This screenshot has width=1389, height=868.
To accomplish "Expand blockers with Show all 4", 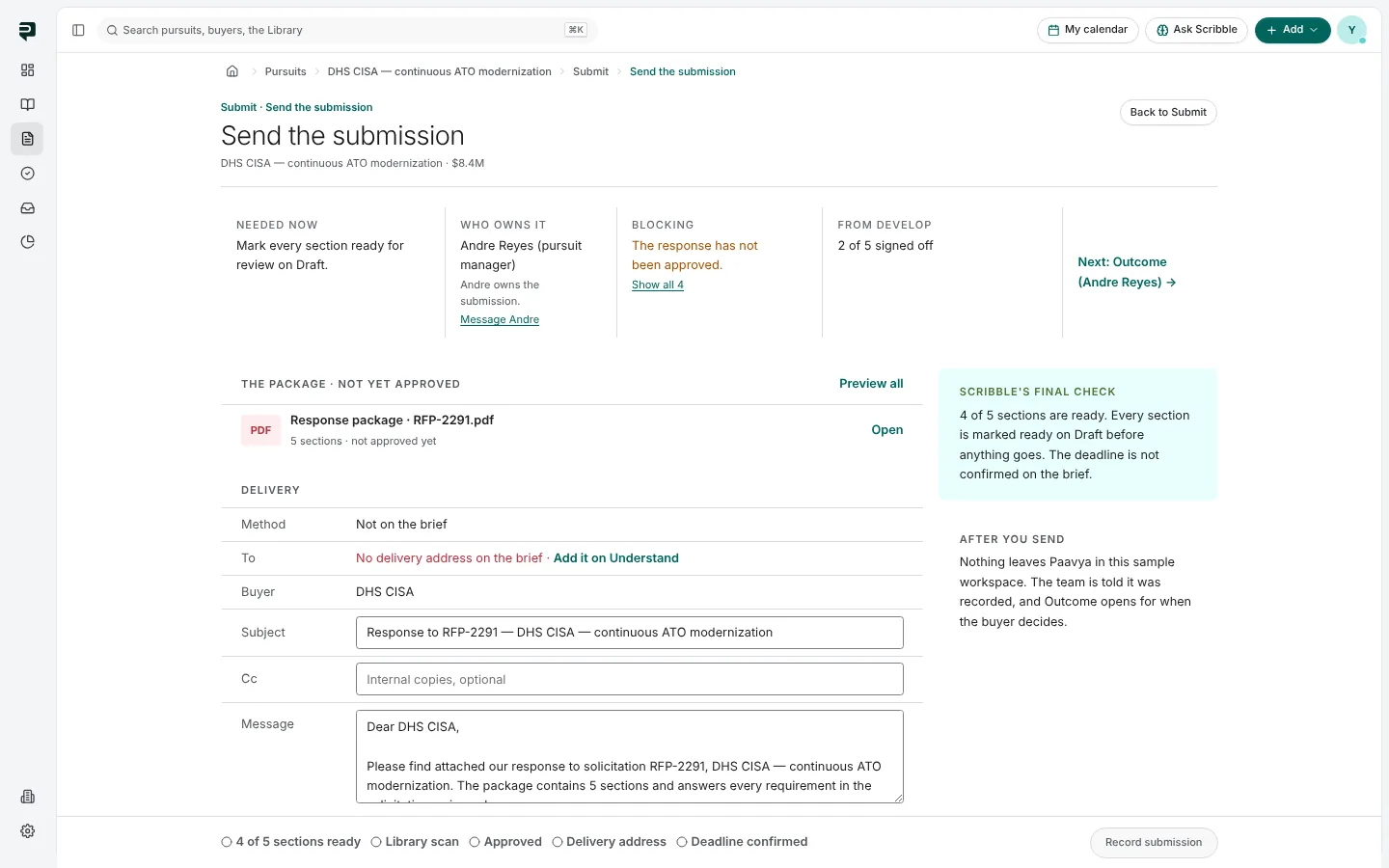I will (x=658, y=285).
